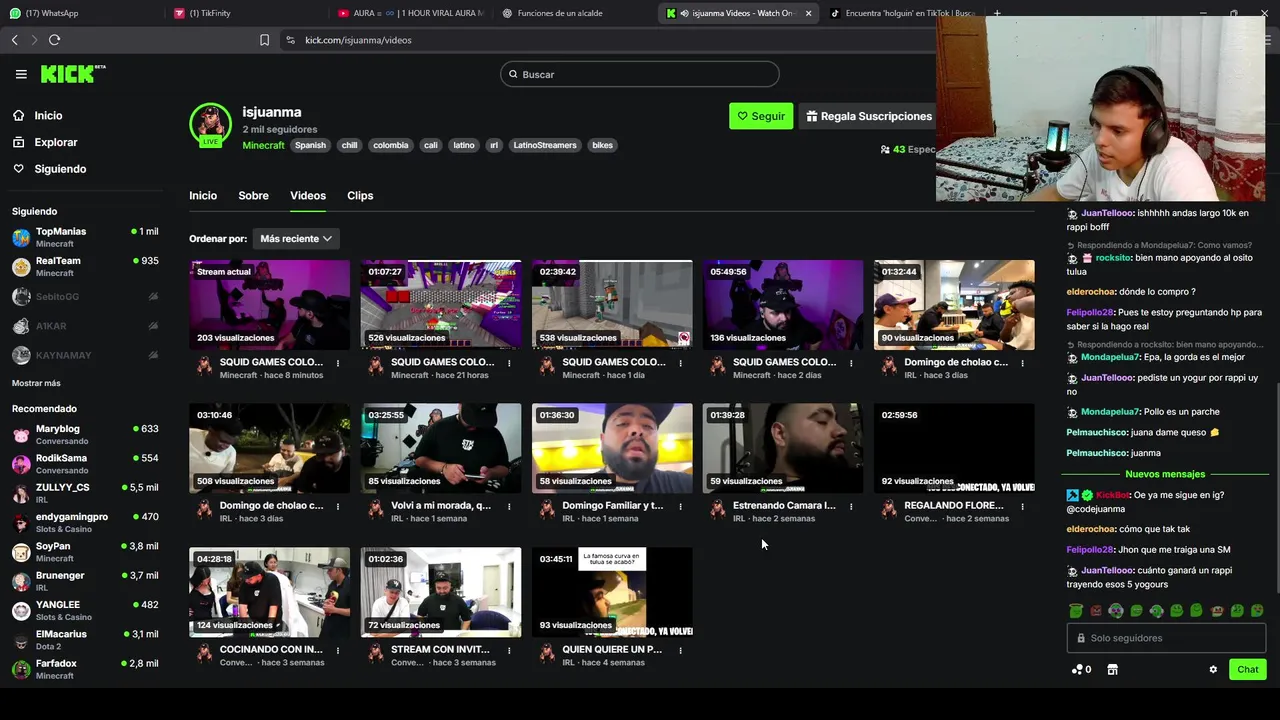Open options menu for hace 1 día video
The width and height of the screenshot is (1280, 720).
click(680, 363)
